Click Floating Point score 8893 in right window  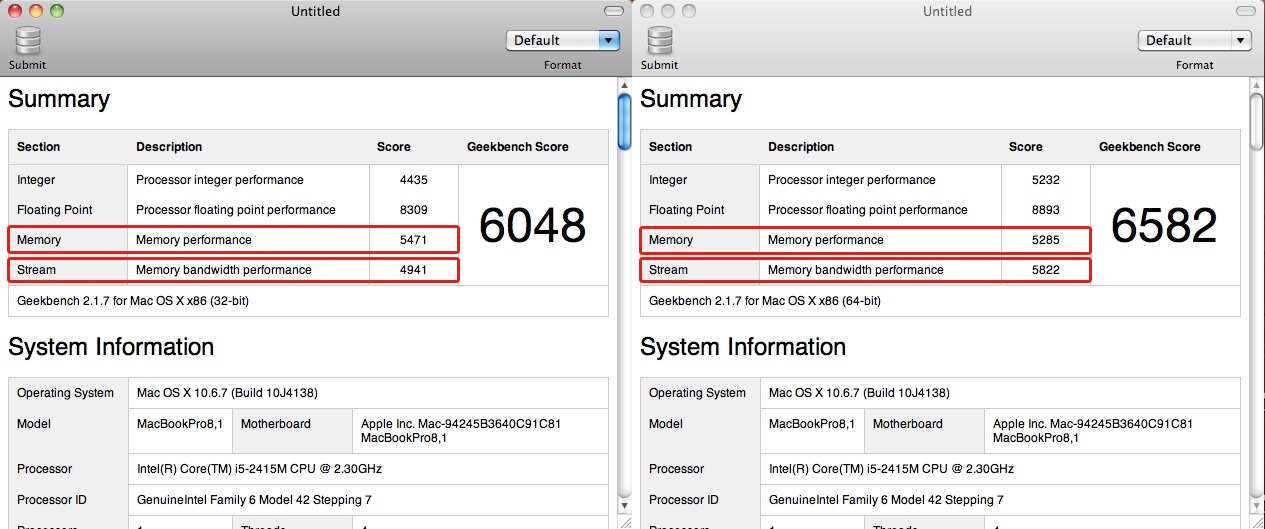(1045, 210)
